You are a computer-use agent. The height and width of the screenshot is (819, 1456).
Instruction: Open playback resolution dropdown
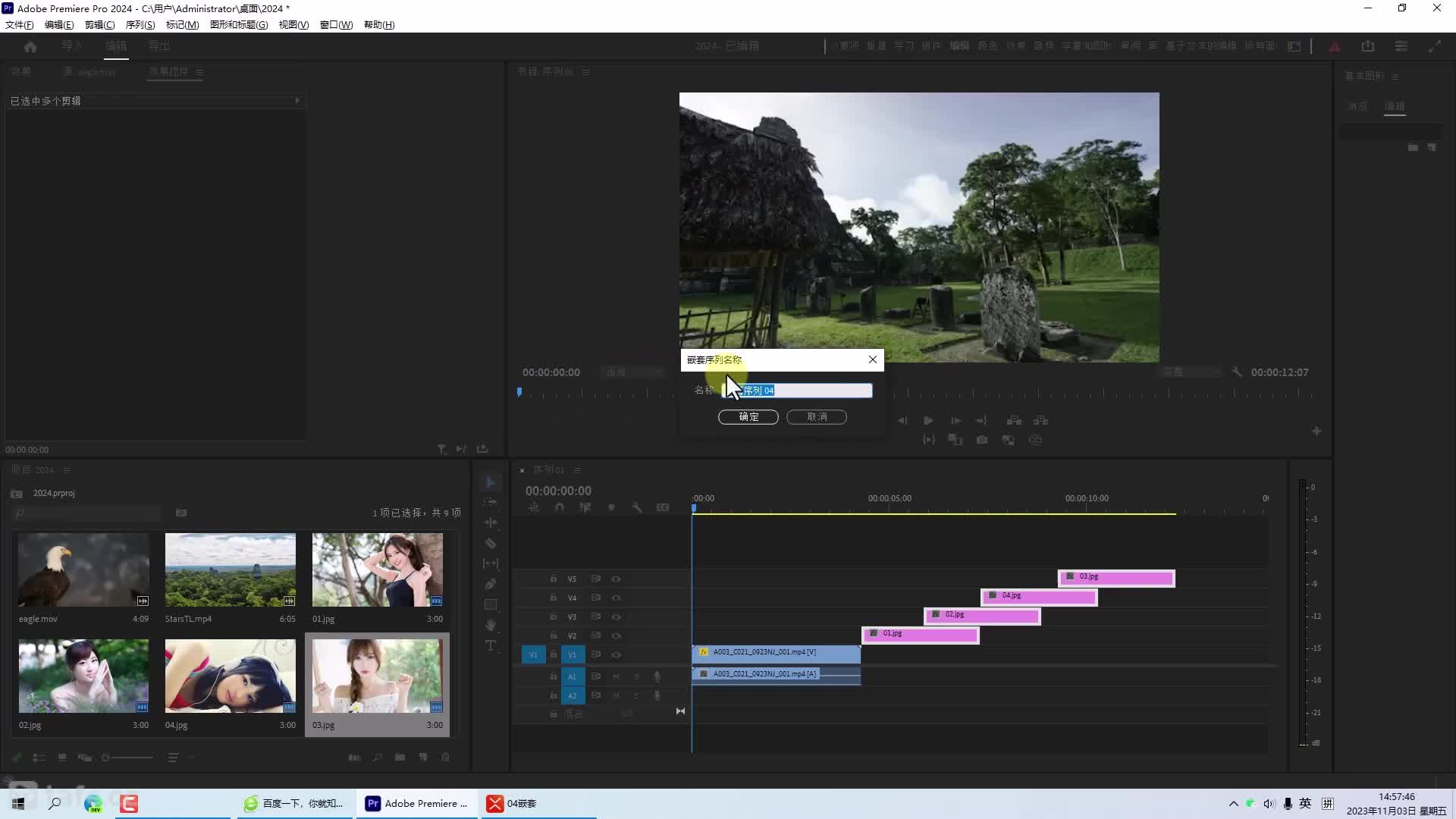(1191, 372)
